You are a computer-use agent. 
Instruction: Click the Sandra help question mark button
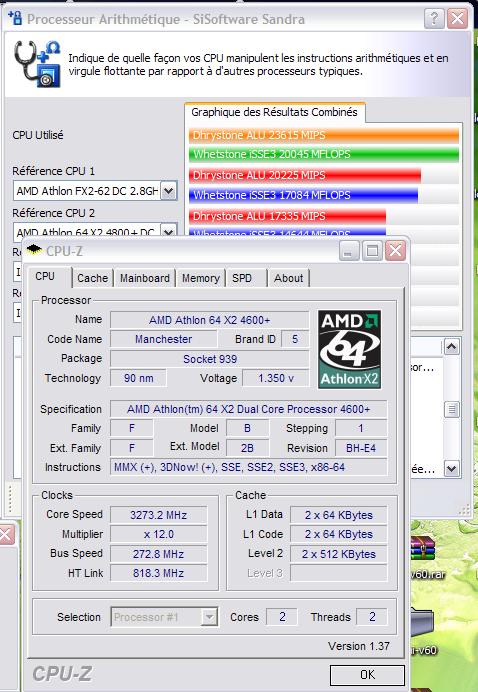click(x=434, y=19)
